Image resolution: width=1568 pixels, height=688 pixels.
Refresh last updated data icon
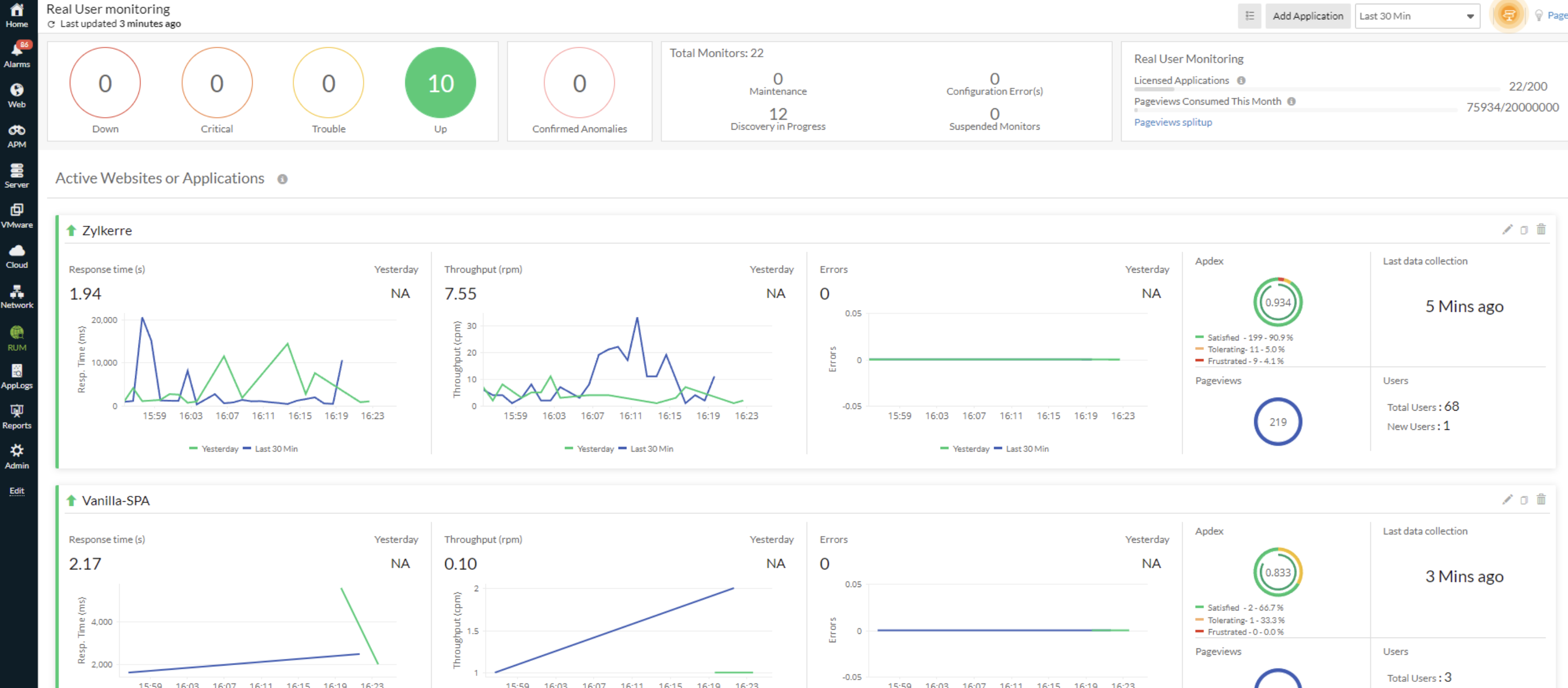pyautogui.click(x=52, y=24)
